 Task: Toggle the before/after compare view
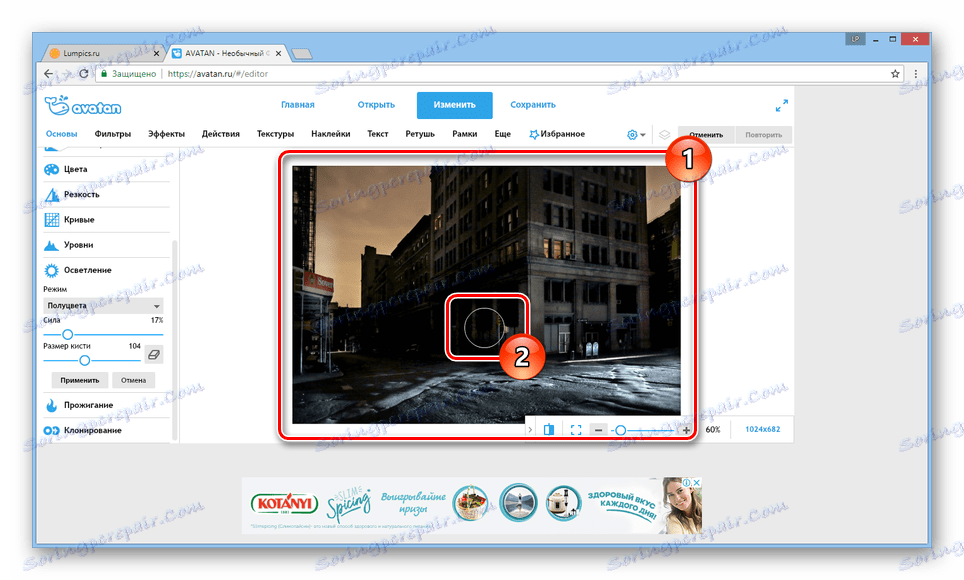click(x=549, y=430)
